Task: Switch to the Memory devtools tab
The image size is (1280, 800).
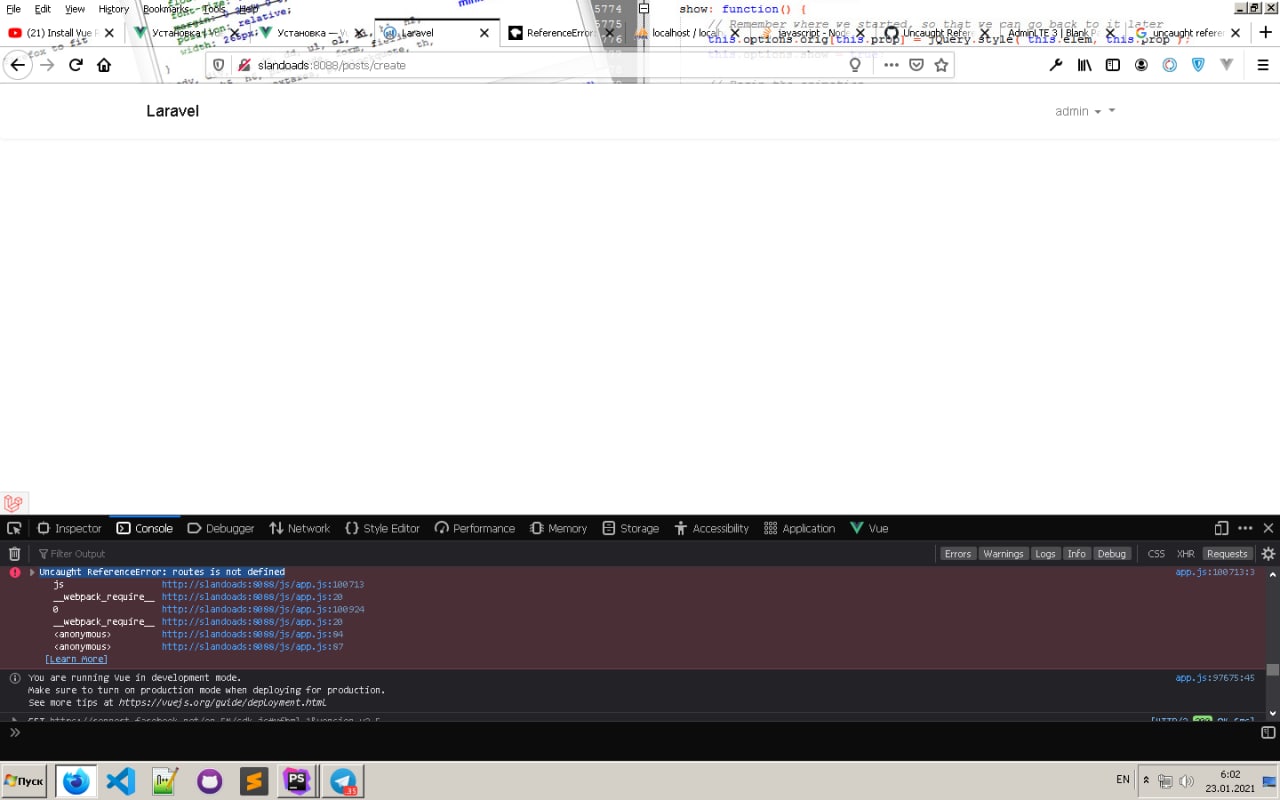Action: [x=559, y=528]
